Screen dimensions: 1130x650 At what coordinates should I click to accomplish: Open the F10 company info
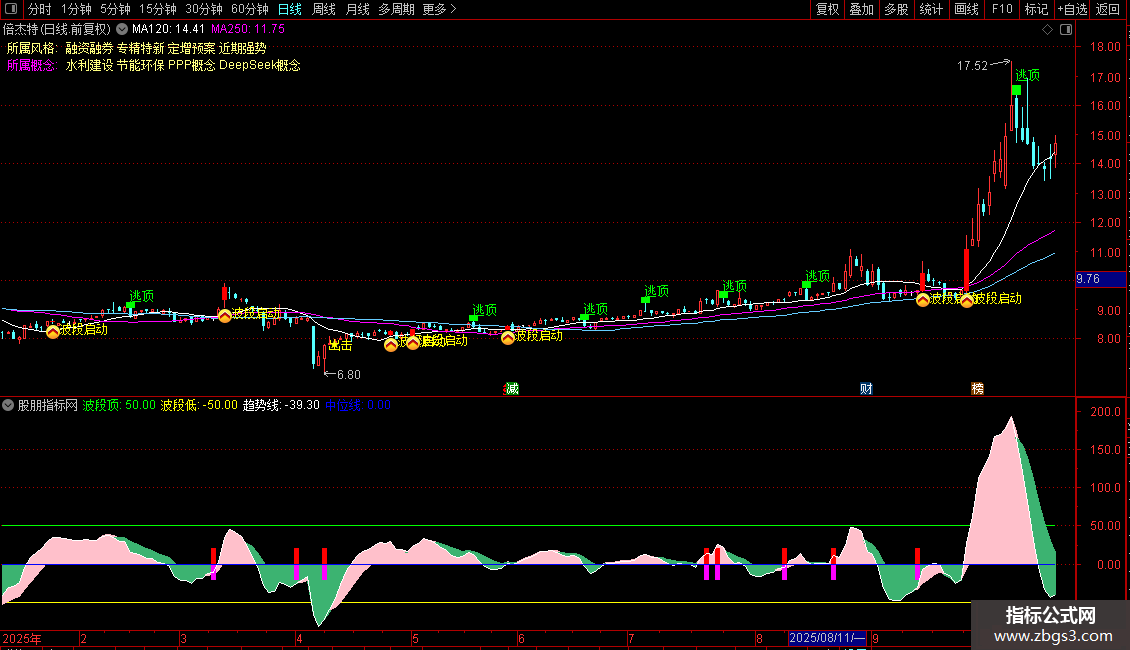[x=1002, y=9]
